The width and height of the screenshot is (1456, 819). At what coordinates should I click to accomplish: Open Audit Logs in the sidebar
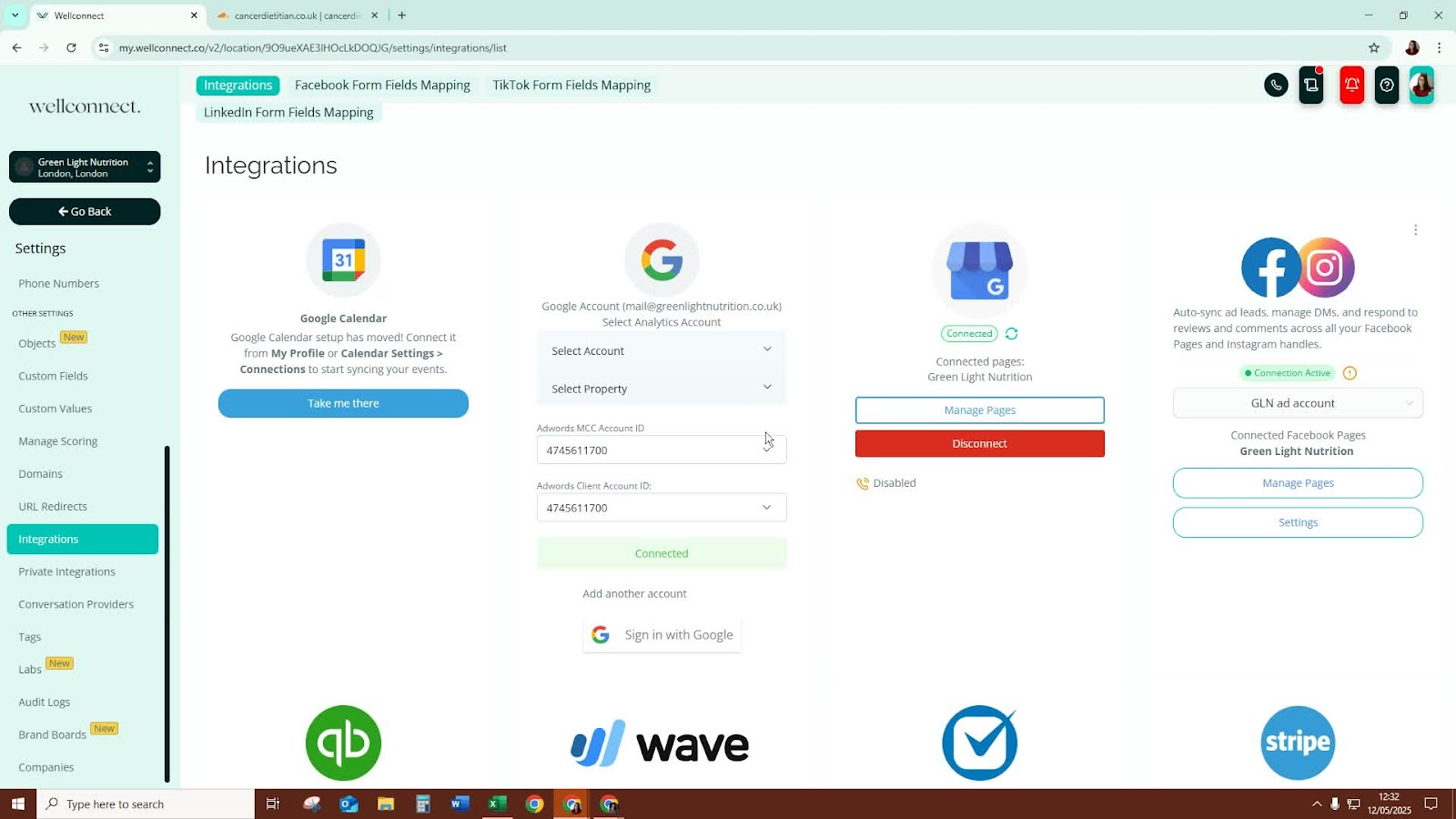[45, 703]
